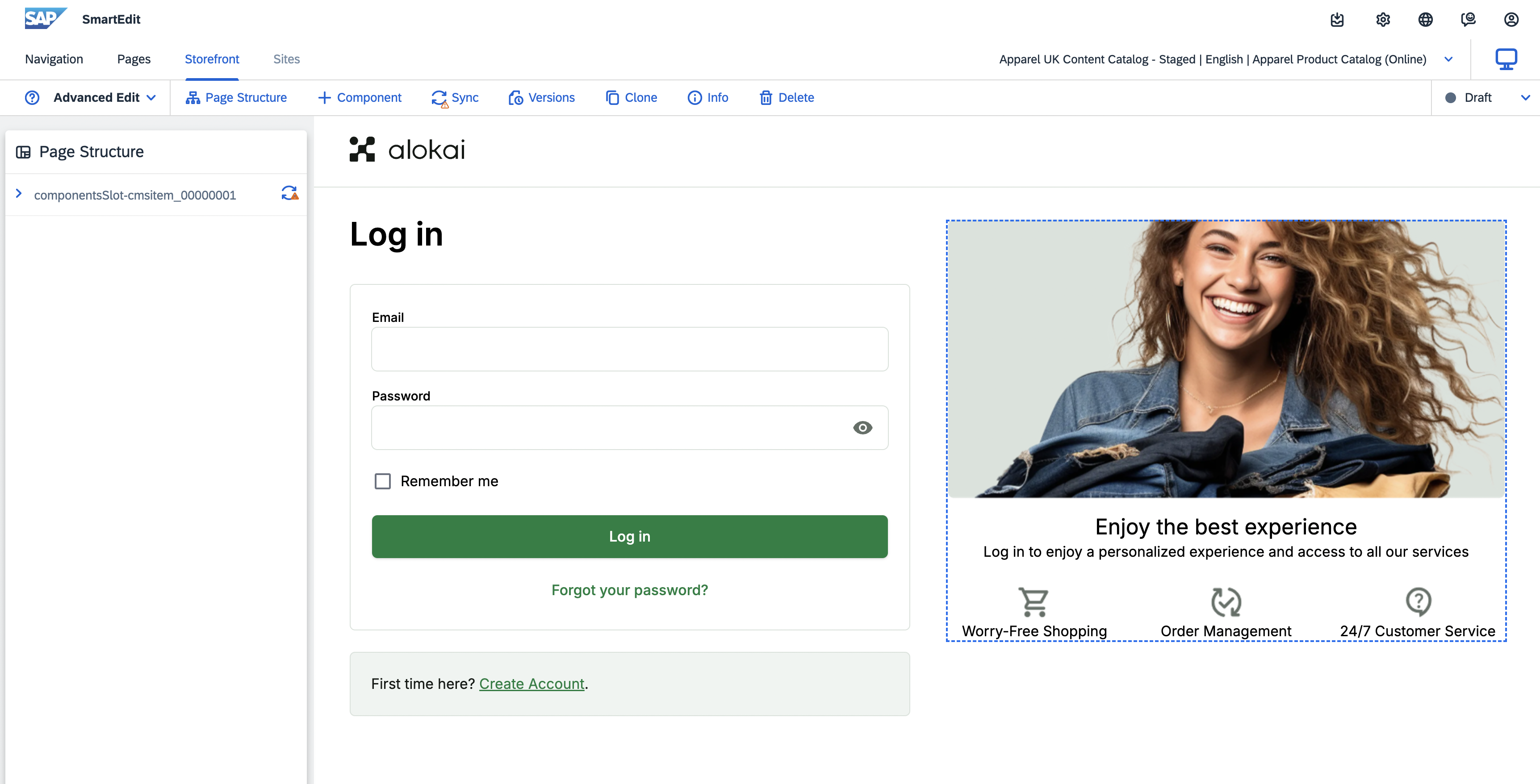The width and height of the screenshot is (1540, 784).
Task: Click the componentsSlot-cmsitem_00000001 row label
Action: [x=135, y=196]
